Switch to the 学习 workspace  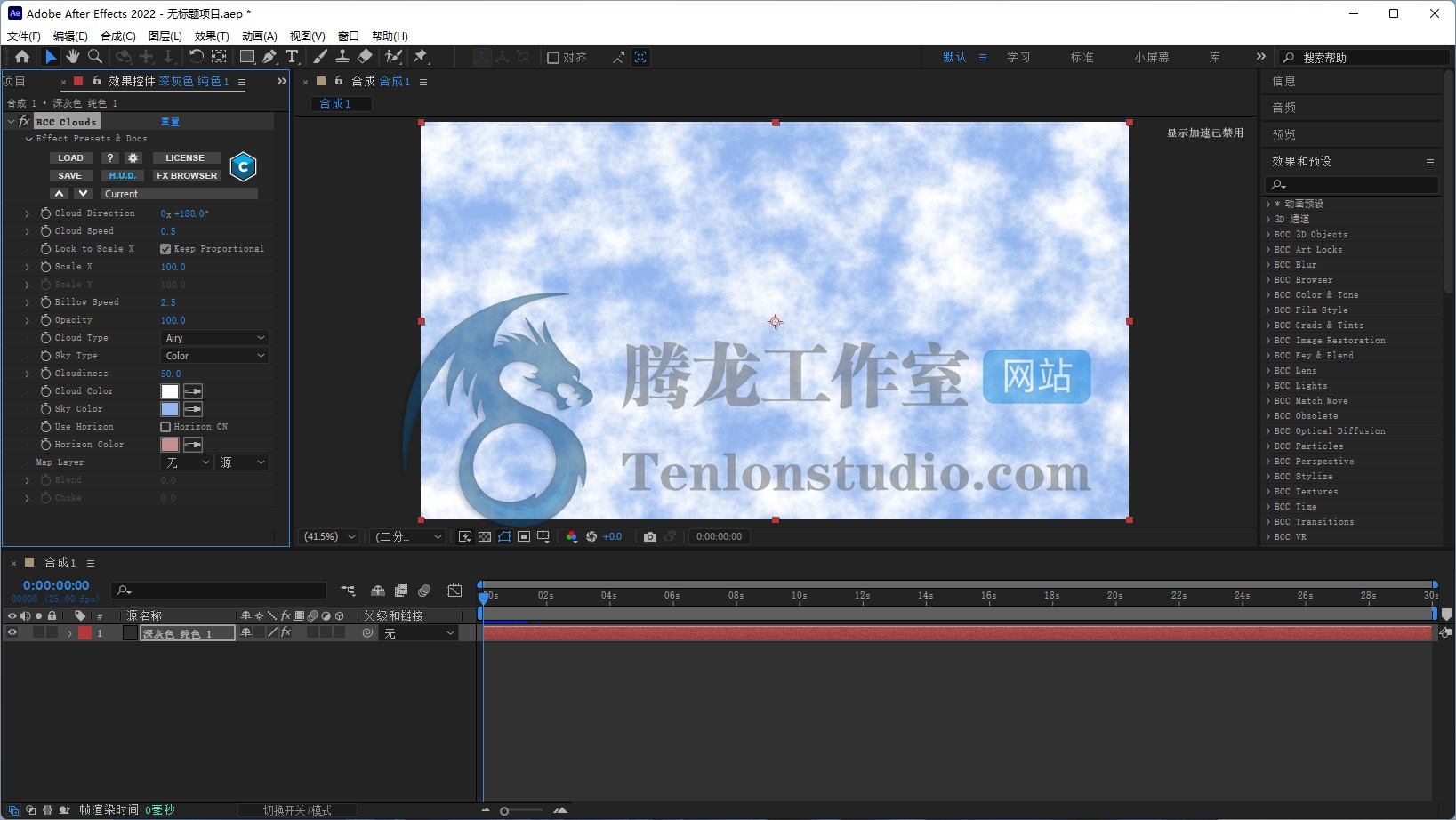click(x=1018, y=57)
